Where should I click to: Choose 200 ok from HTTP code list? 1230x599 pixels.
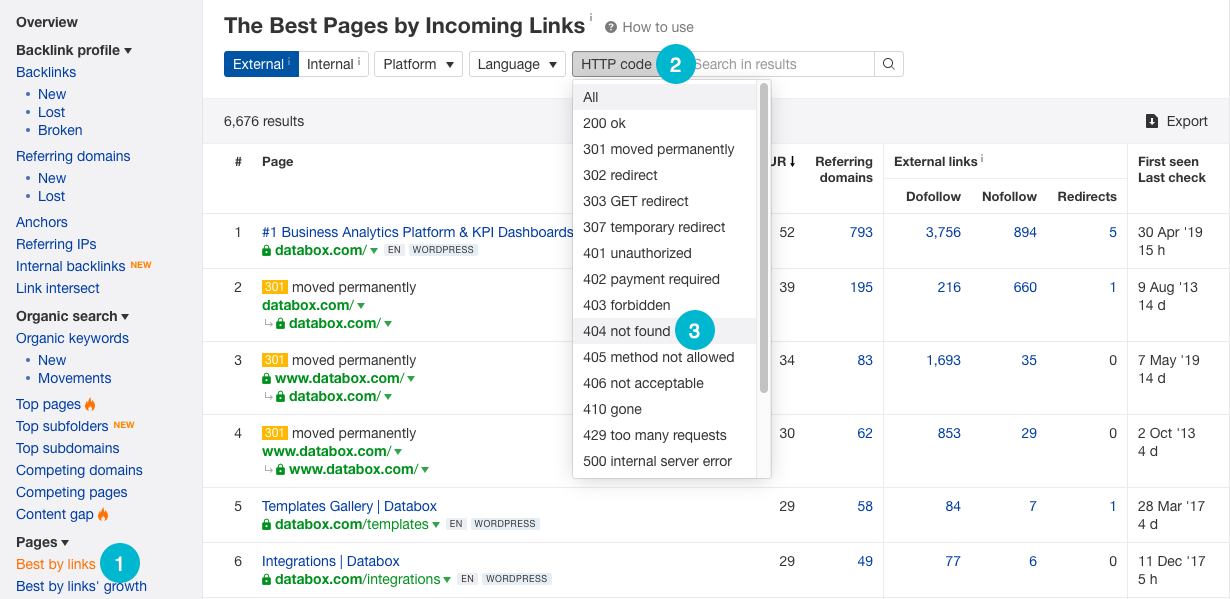coord(604,123)
